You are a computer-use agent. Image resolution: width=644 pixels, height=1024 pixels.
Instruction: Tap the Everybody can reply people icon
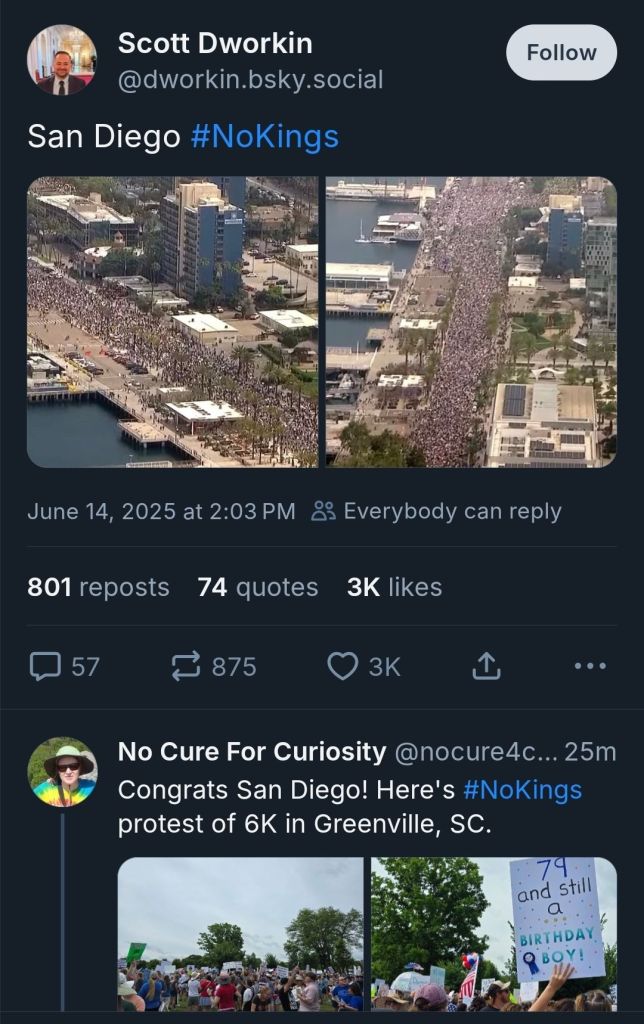(323, 511)
